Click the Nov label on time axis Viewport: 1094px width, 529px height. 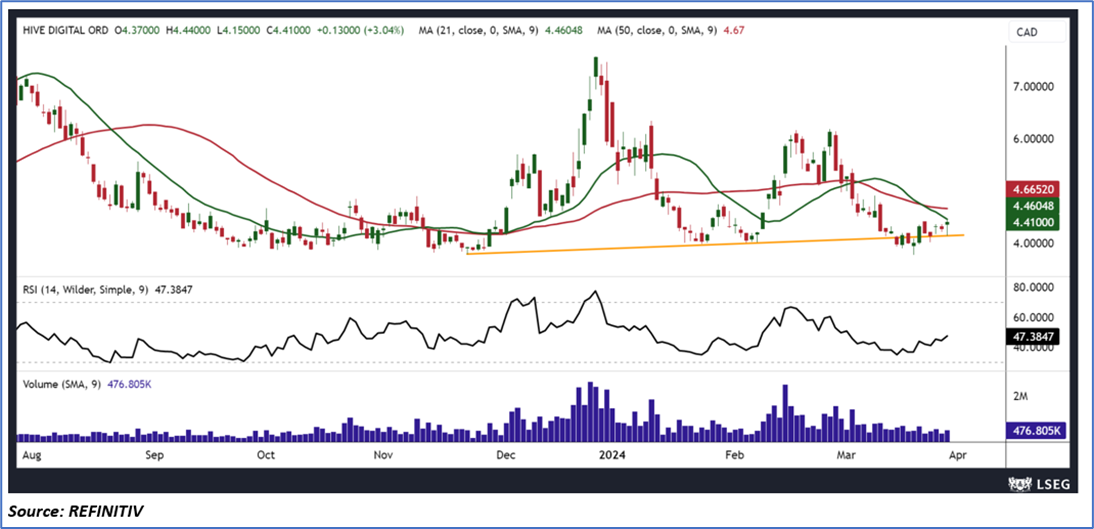pyautogui.click(x=384, y=455)
